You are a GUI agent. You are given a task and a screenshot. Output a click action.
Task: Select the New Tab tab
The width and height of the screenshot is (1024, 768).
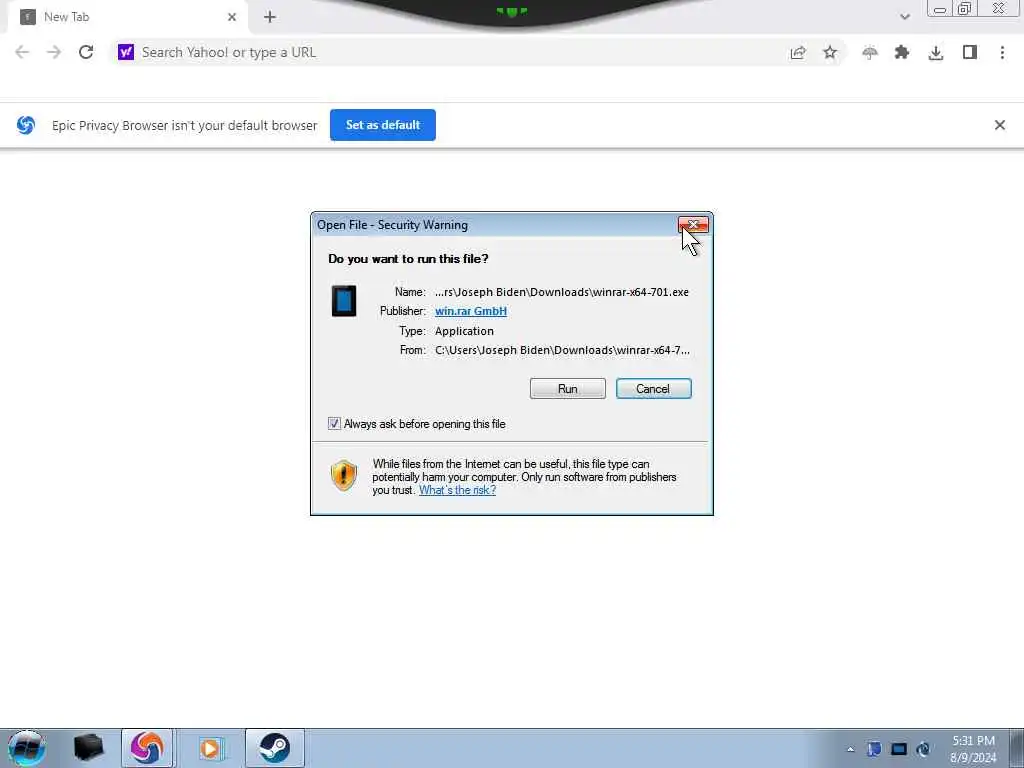(127, 17)
